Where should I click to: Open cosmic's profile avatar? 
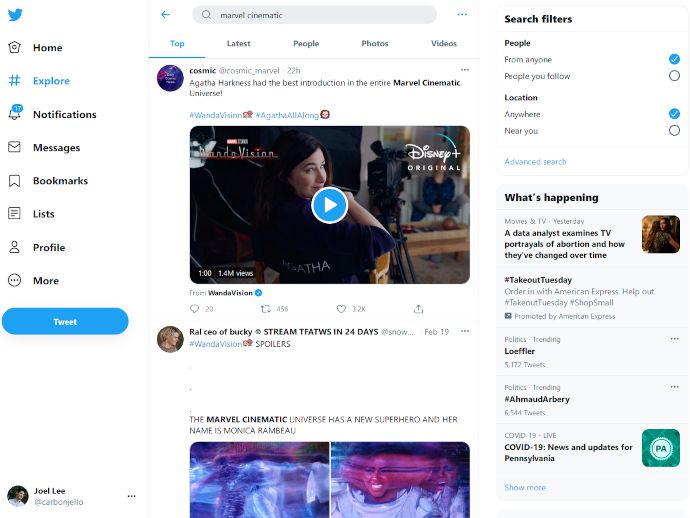click(170, 78)
